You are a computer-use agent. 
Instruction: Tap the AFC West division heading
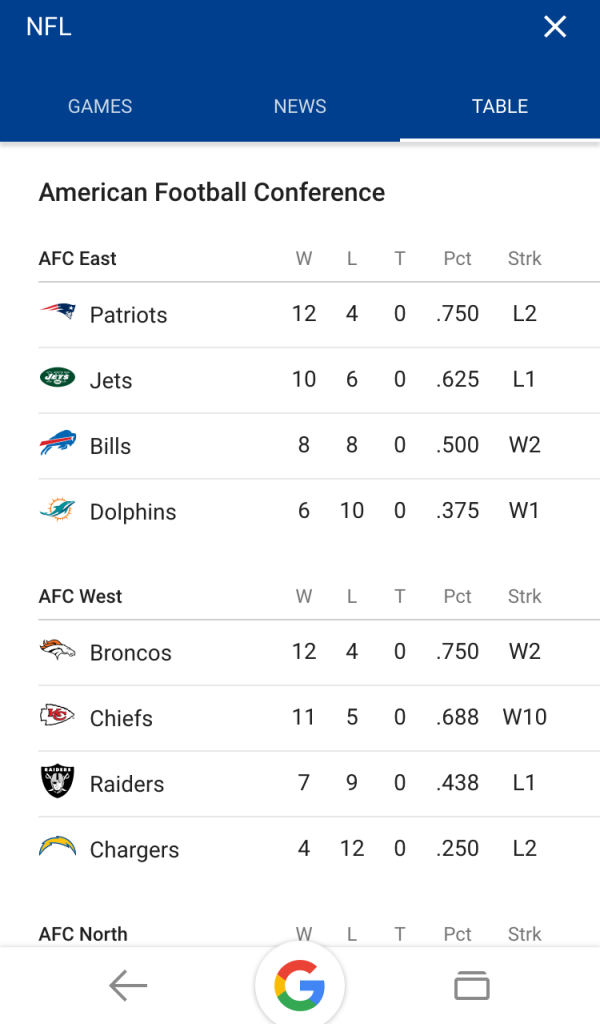pyautogui.click(x=80, y=596)
